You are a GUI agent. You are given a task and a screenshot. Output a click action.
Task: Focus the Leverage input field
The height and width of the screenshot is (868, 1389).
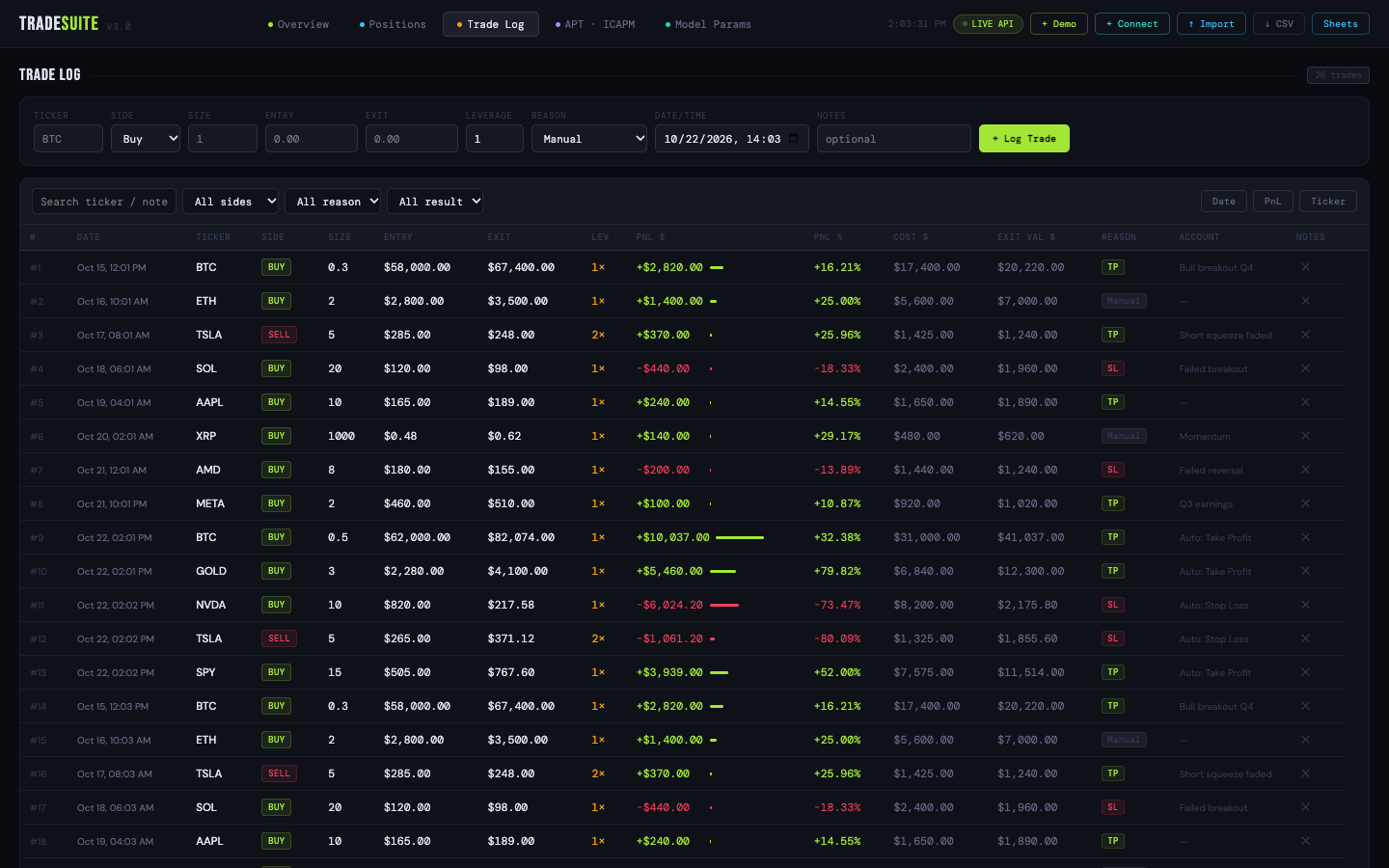click(495, 139)
